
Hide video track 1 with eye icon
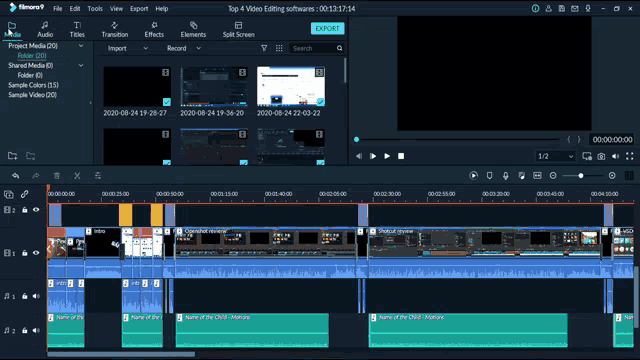tap(36, 253)
